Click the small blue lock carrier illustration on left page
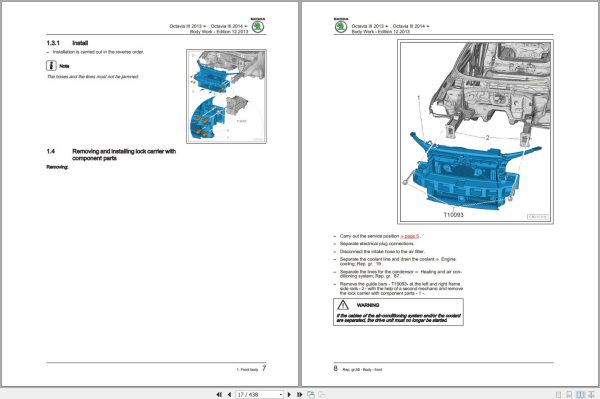Screen dimensions: 600x399 (227, 96)
